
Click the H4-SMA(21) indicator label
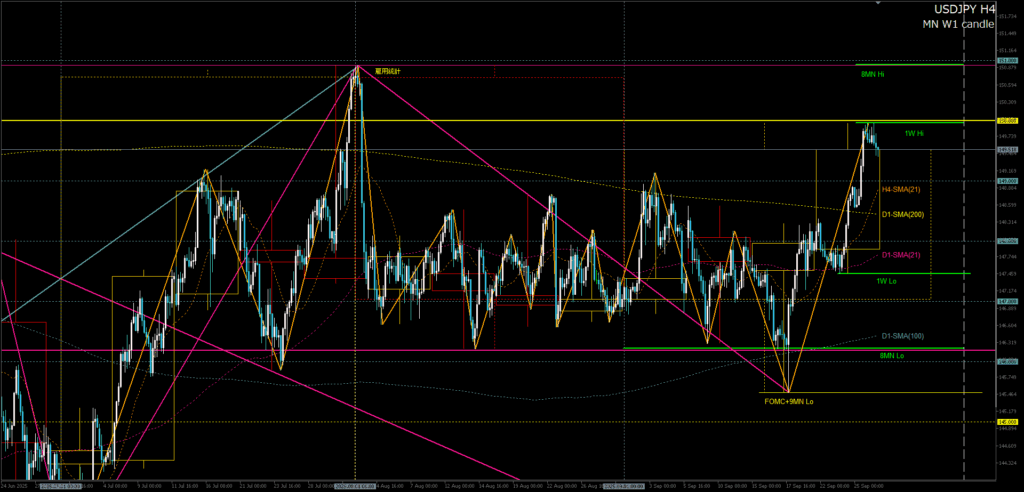(901, 189)
